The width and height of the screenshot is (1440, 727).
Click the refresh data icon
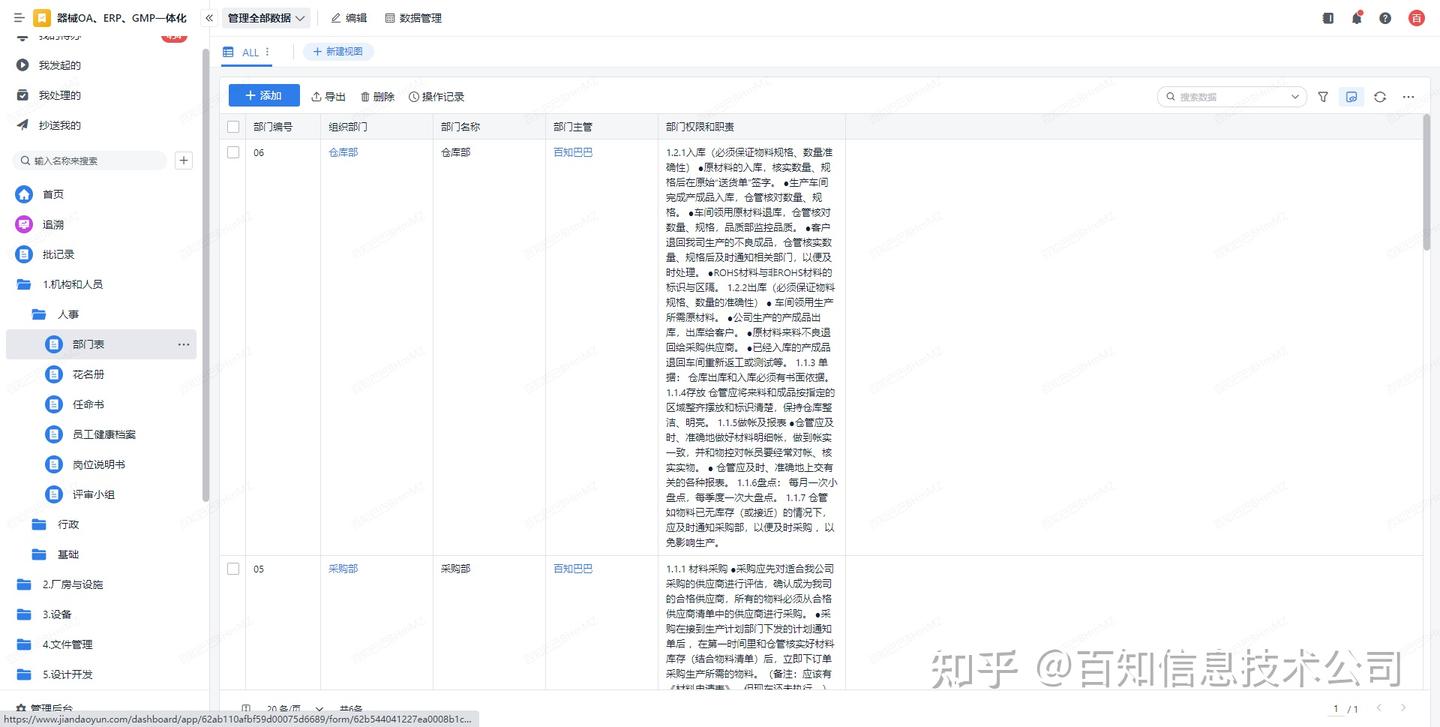click(1380, 97)
